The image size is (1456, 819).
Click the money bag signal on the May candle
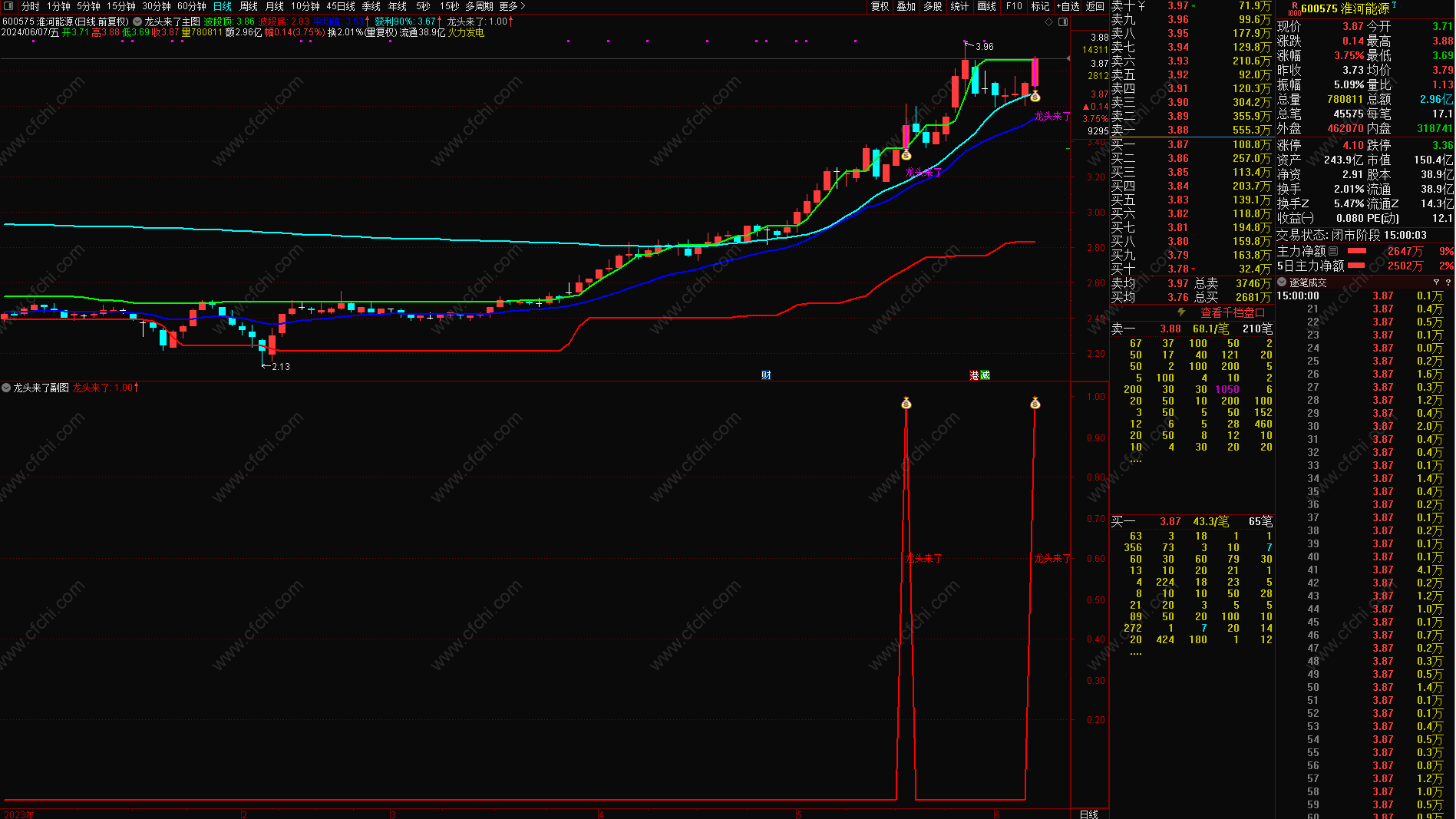906,155
